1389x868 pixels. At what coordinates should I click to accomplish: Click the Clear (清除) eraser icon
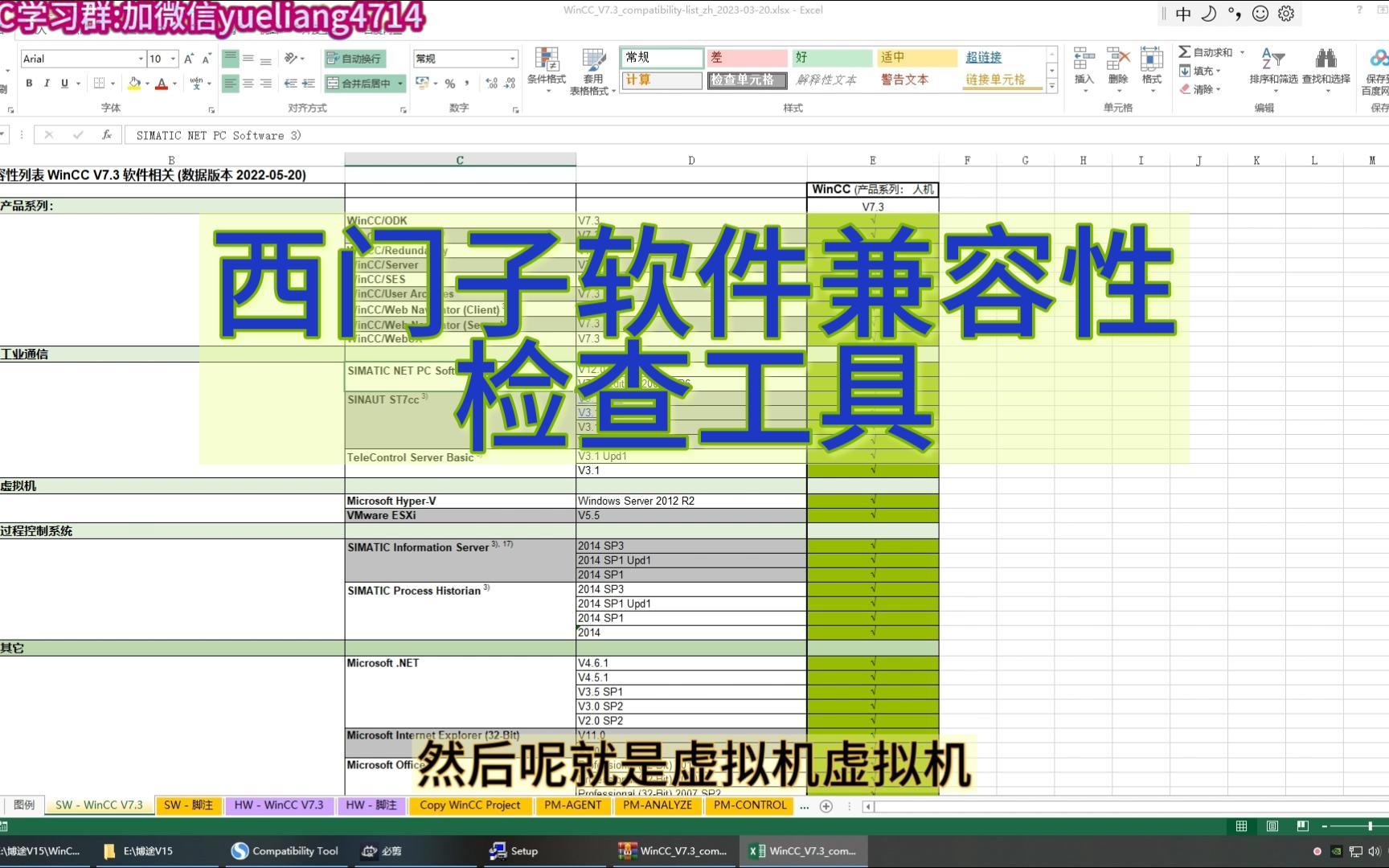[x=1185, y=88]
